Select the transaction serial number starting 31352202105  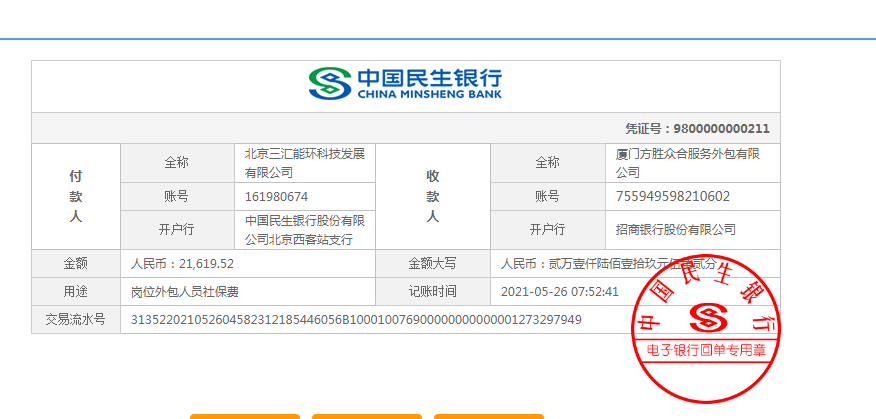(356, 320)
